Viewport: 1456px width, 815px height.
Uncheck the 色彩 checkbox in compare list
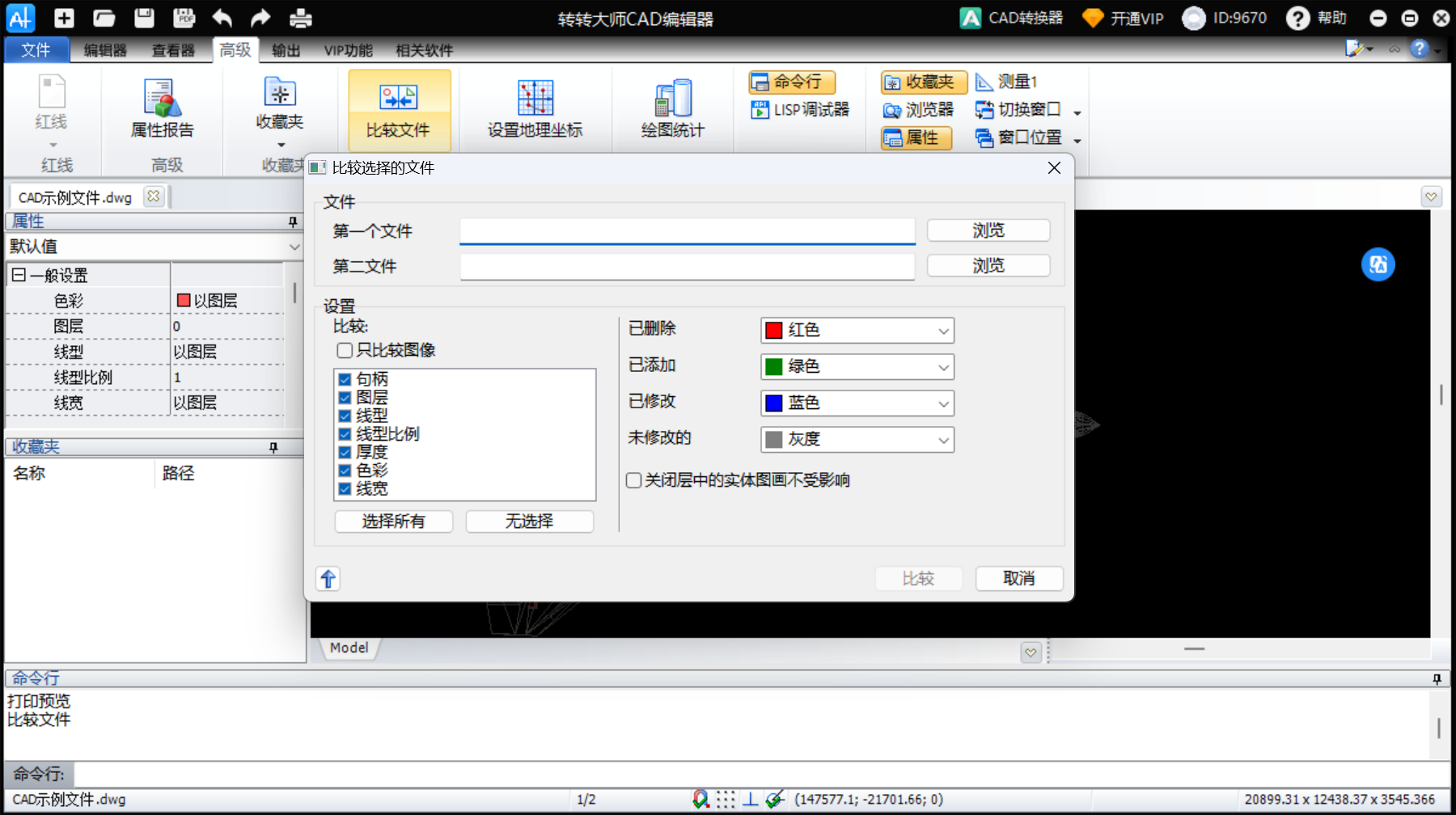pyautogui.click(x=345, y=471)
